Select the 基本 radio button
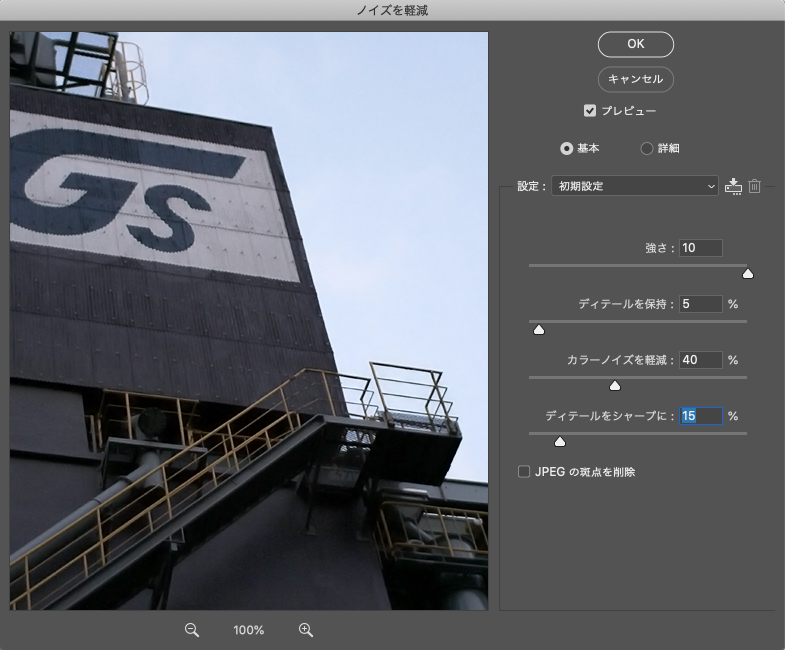This screenshot has width=785, height=650. click(x=567, y=148)
